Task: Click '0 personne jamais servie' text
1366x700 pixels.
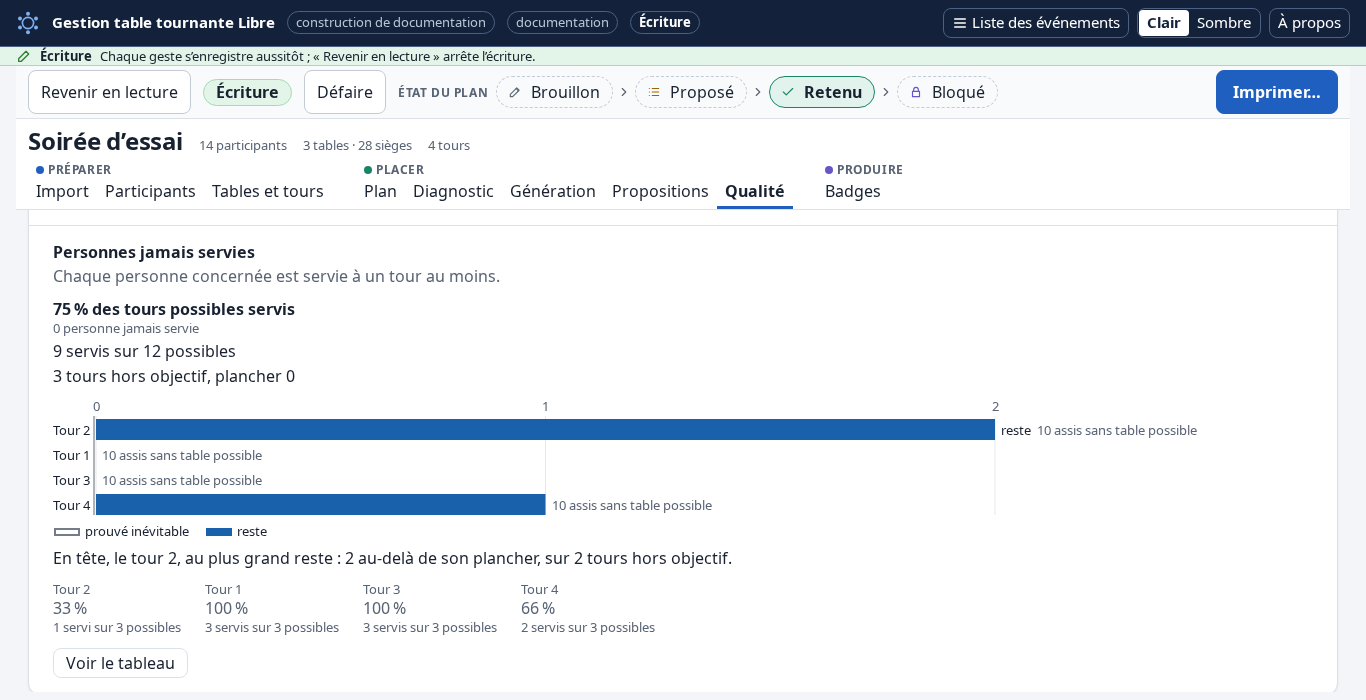Action: 126,328
